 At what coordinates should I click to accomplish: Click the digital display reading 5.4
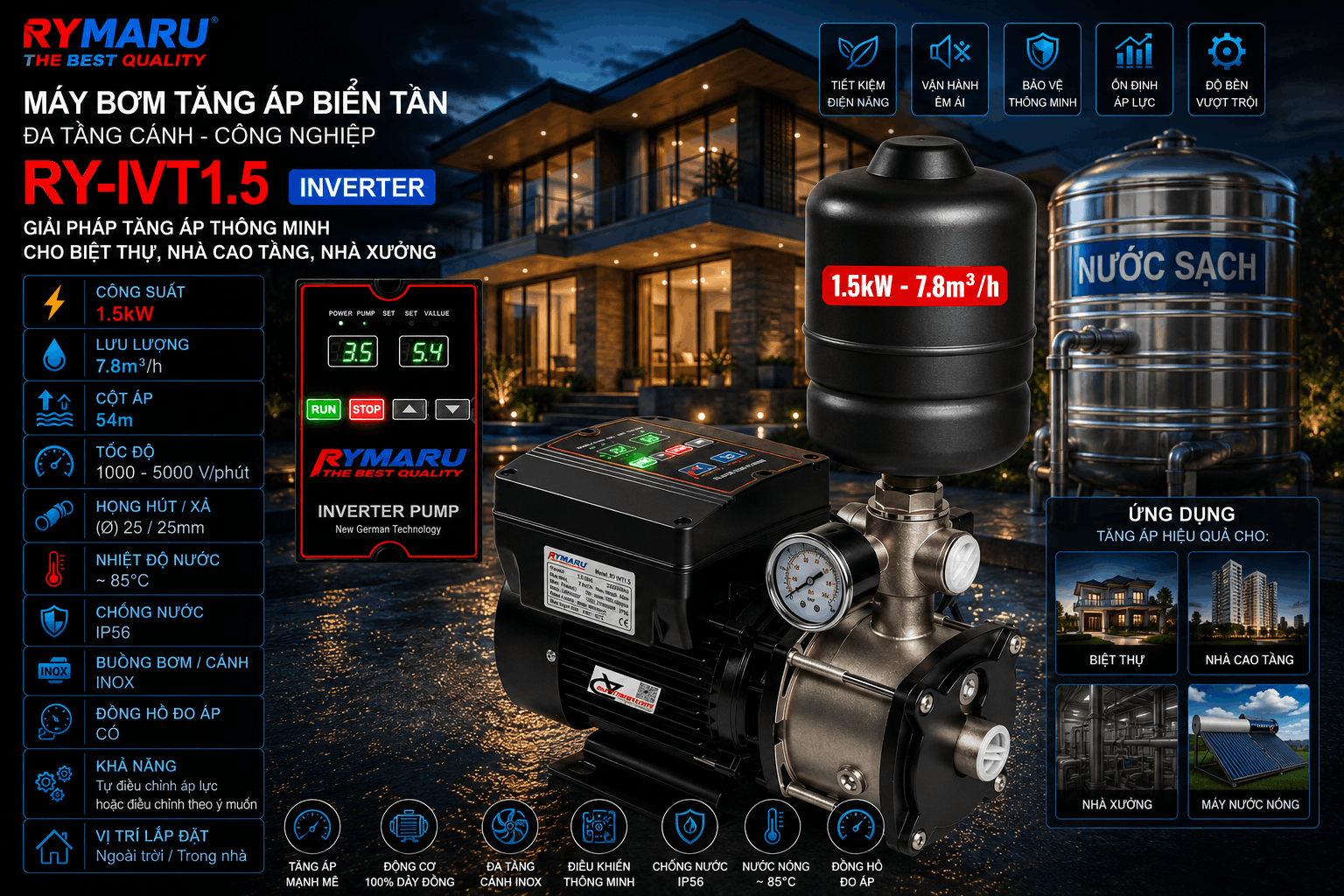424,352
